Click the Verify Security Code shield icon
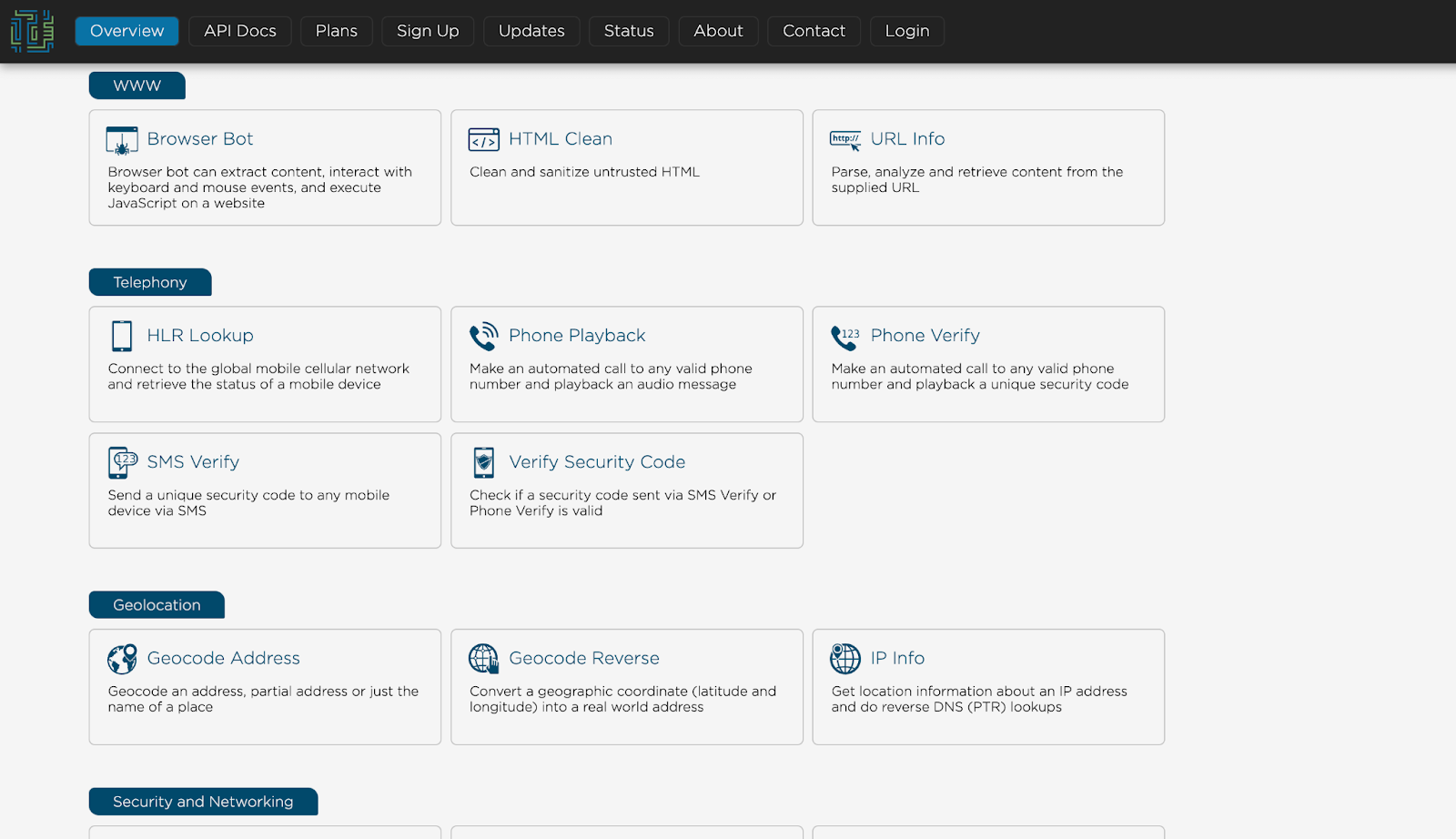 click(483, 462)
